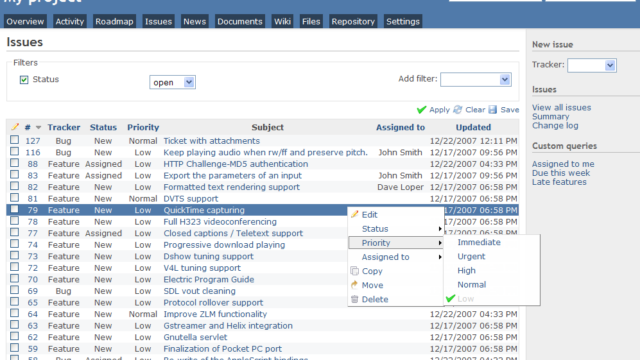
Task: Click the pencil icon in table header
Action: (15, 127)
